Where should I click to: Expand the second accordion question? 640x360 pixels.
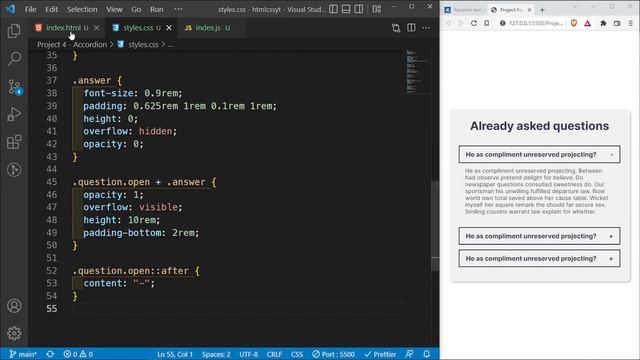[539, 236]
